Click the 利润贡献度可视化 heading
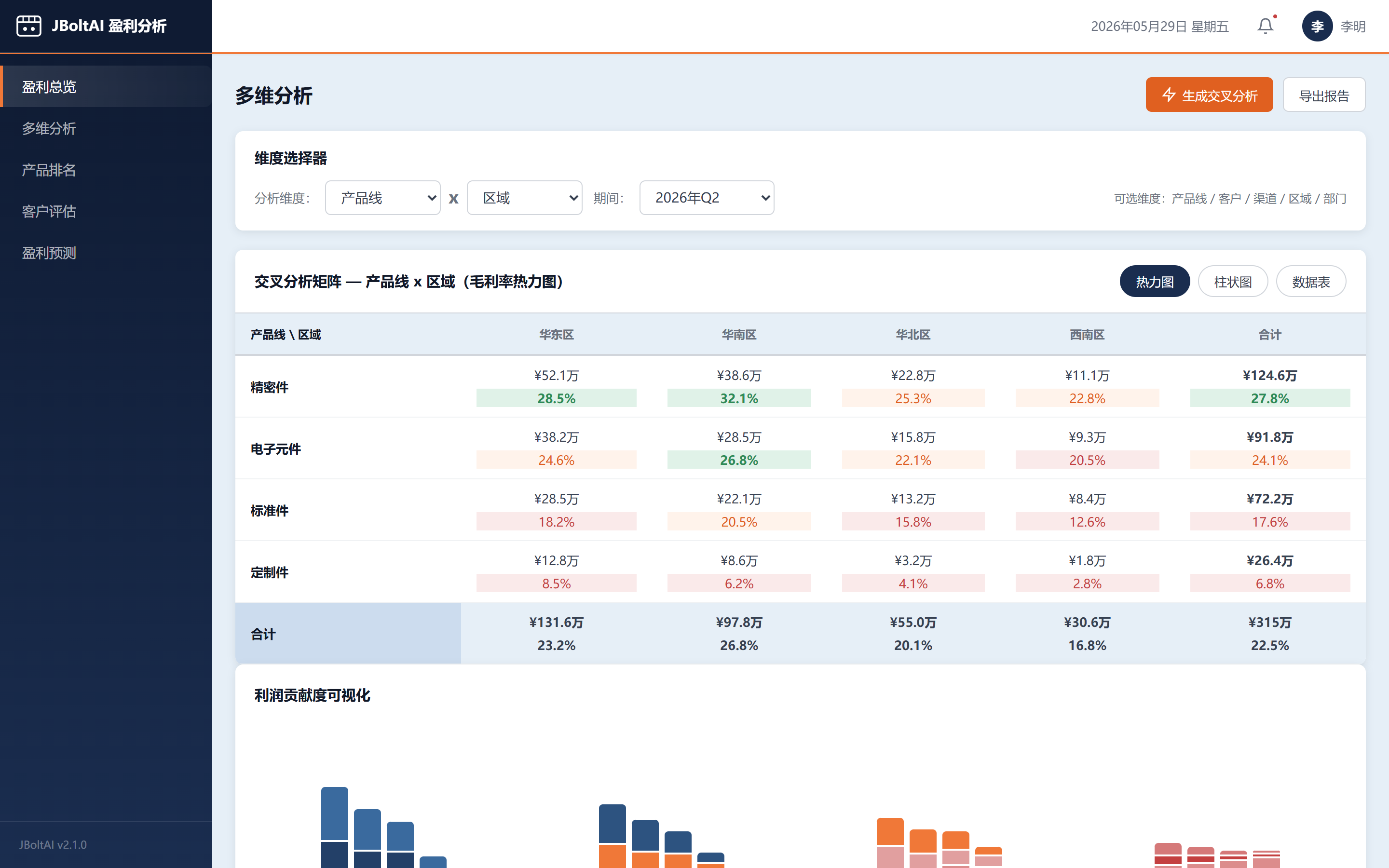1389x868 pixels. 312,695
